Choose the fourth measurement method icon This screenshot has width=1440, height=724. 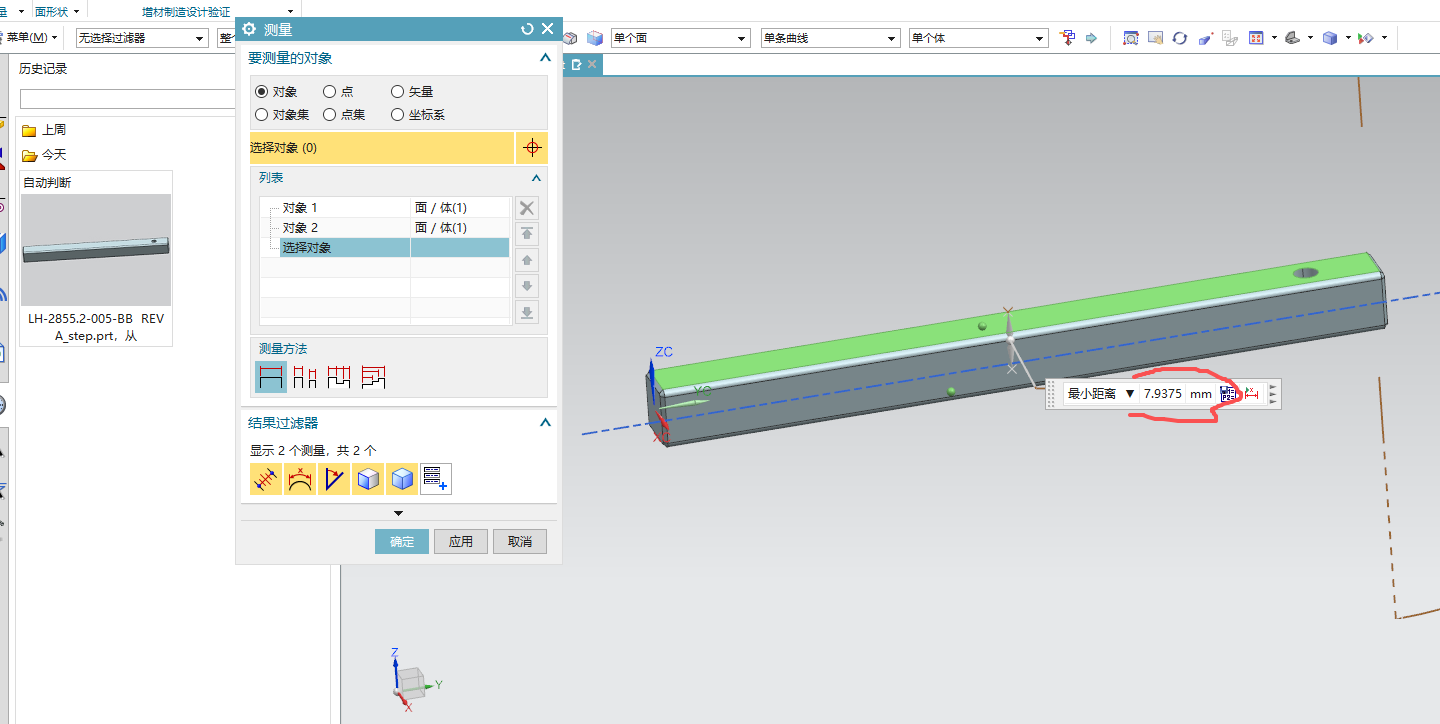[x=374, y=377]
